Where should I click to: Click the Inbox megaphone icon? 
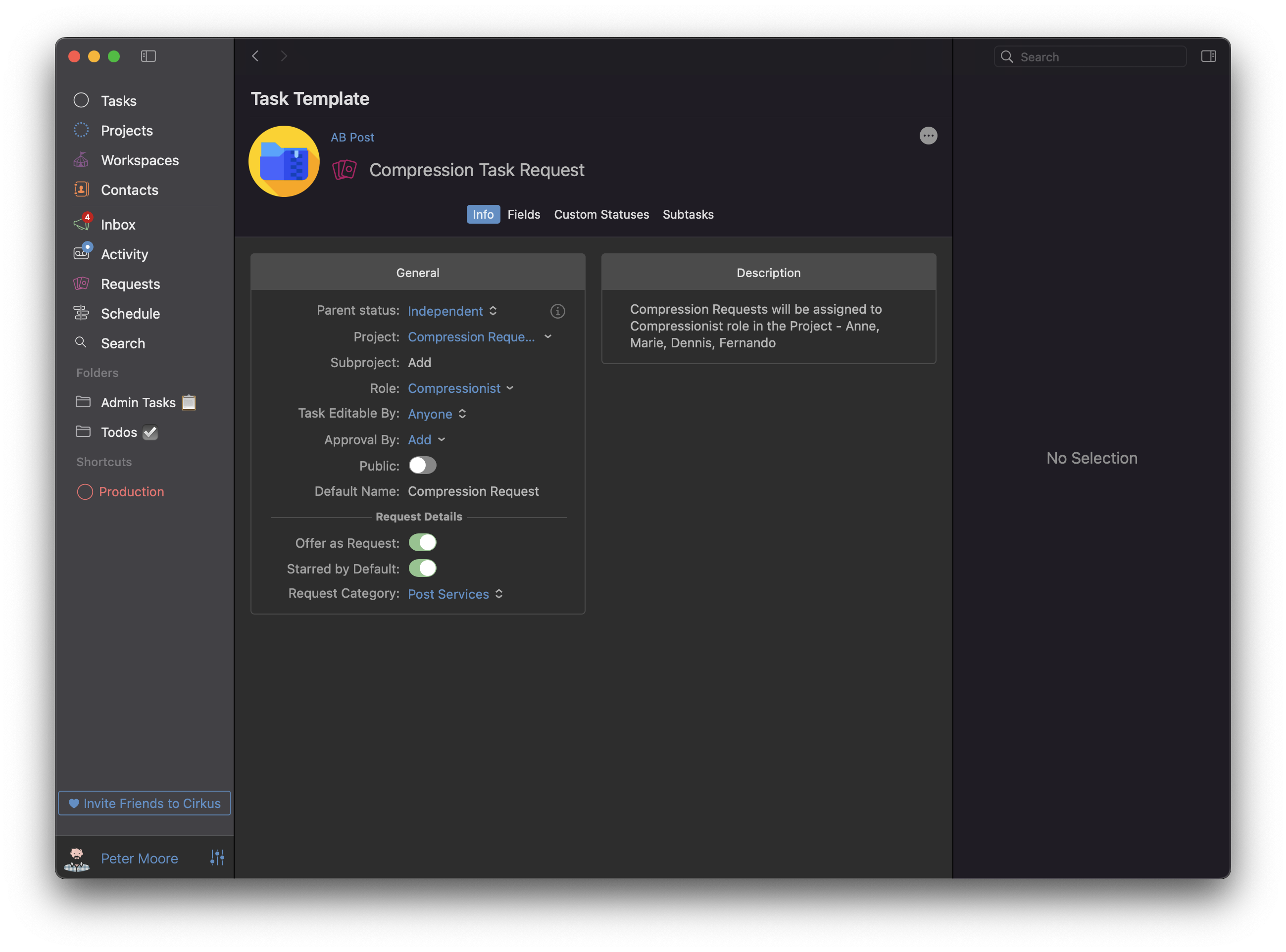tap(81, 224)
